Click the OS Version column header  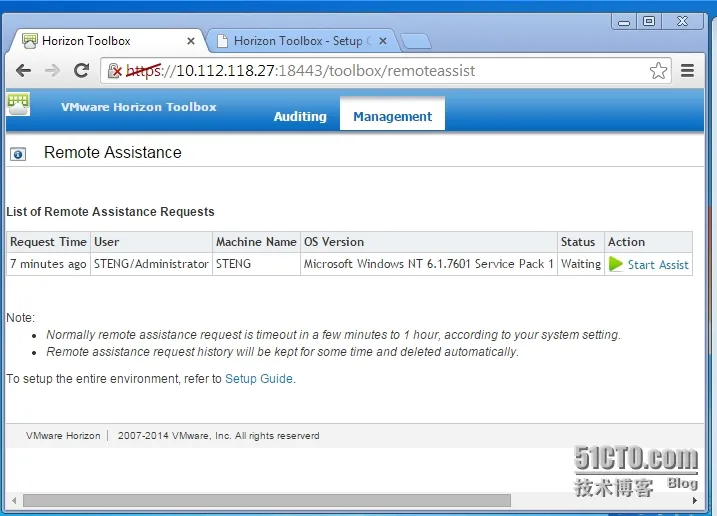(428, 242)
